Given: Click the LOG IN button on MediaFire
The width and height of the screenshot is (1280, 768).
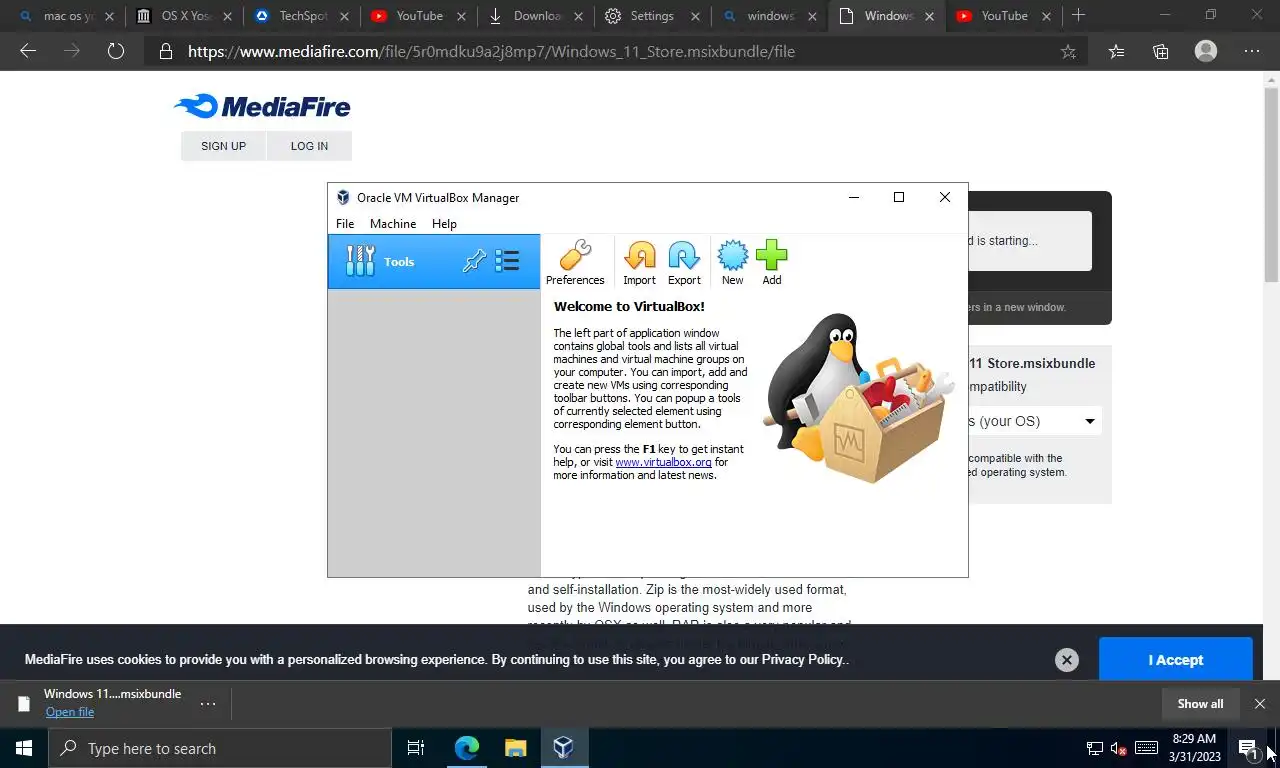Looking at the screenshot, I should coord(309,146).
